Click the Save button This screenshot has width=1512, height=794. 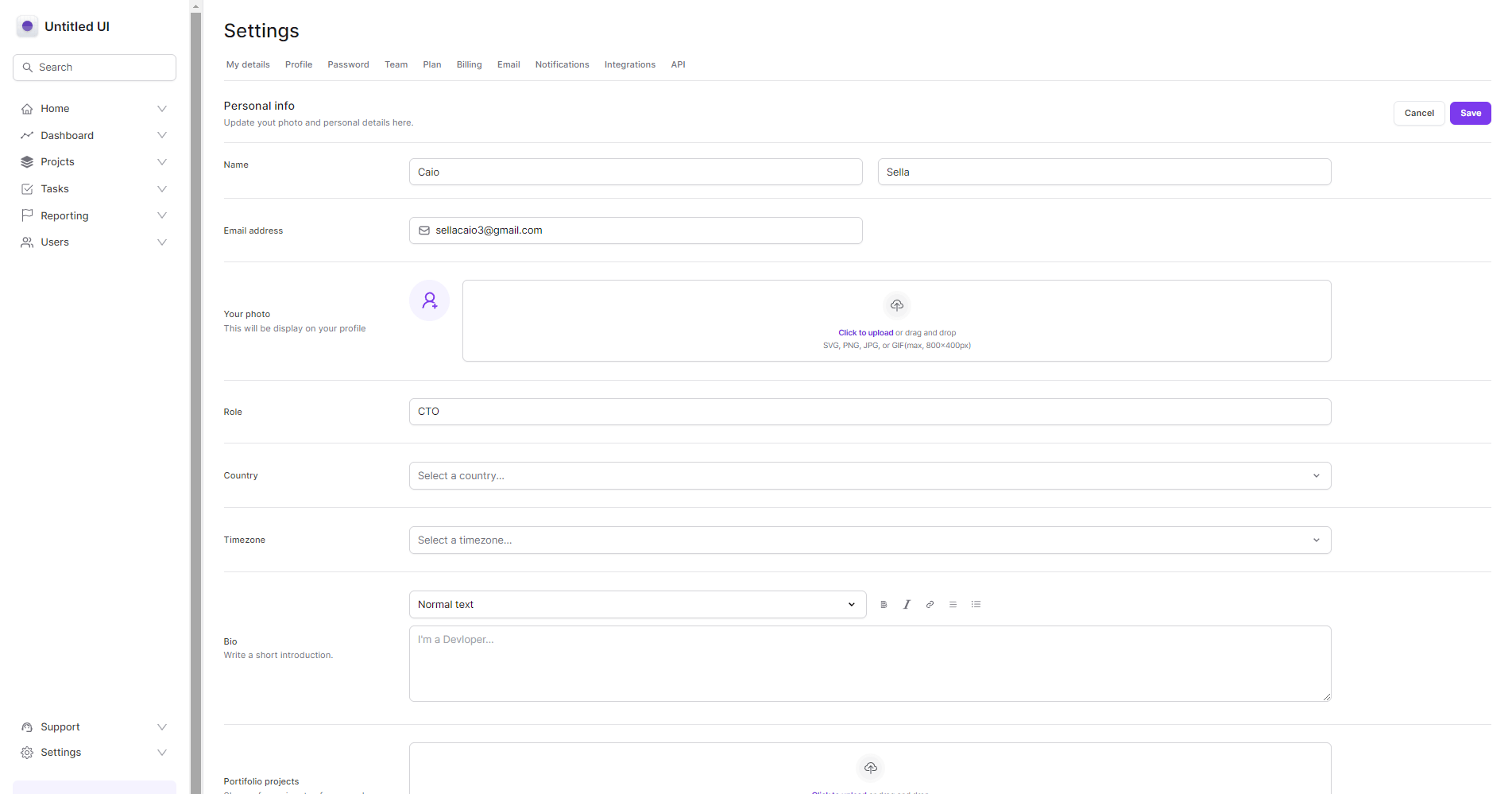point(1469,113)
